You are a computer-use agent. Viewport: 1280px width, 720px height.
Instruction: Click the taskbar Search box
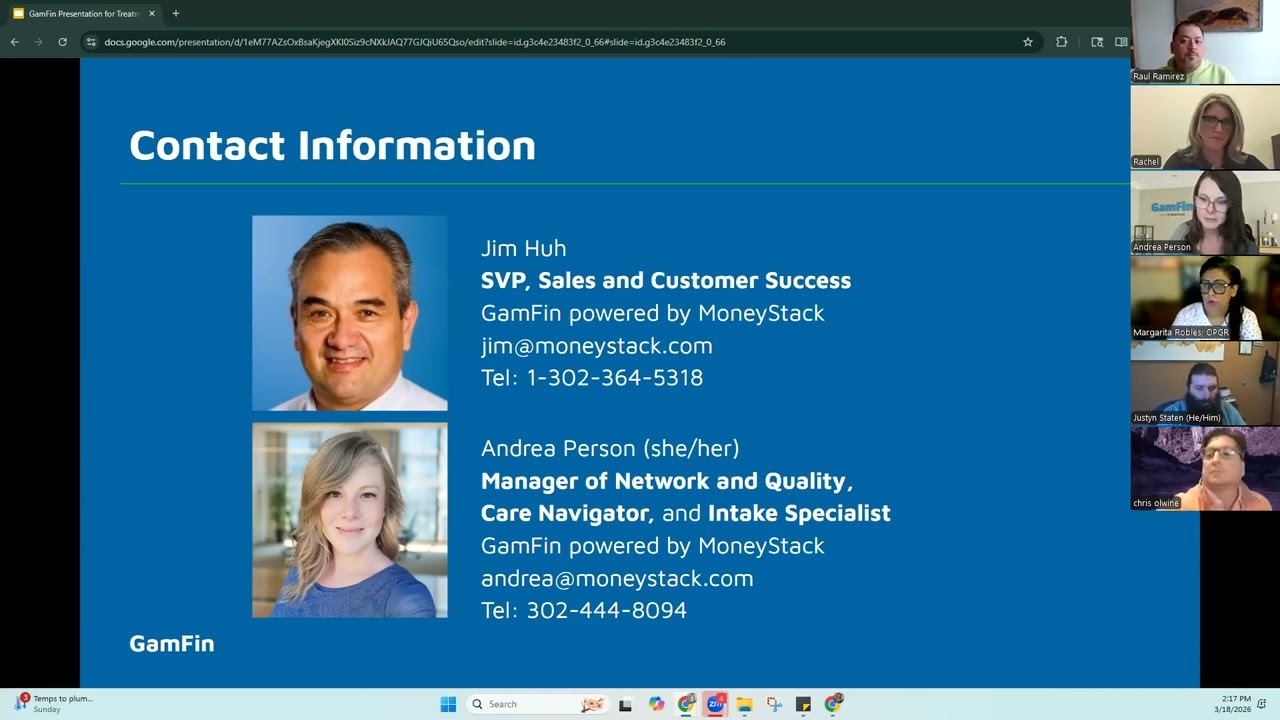coord(537,704)
